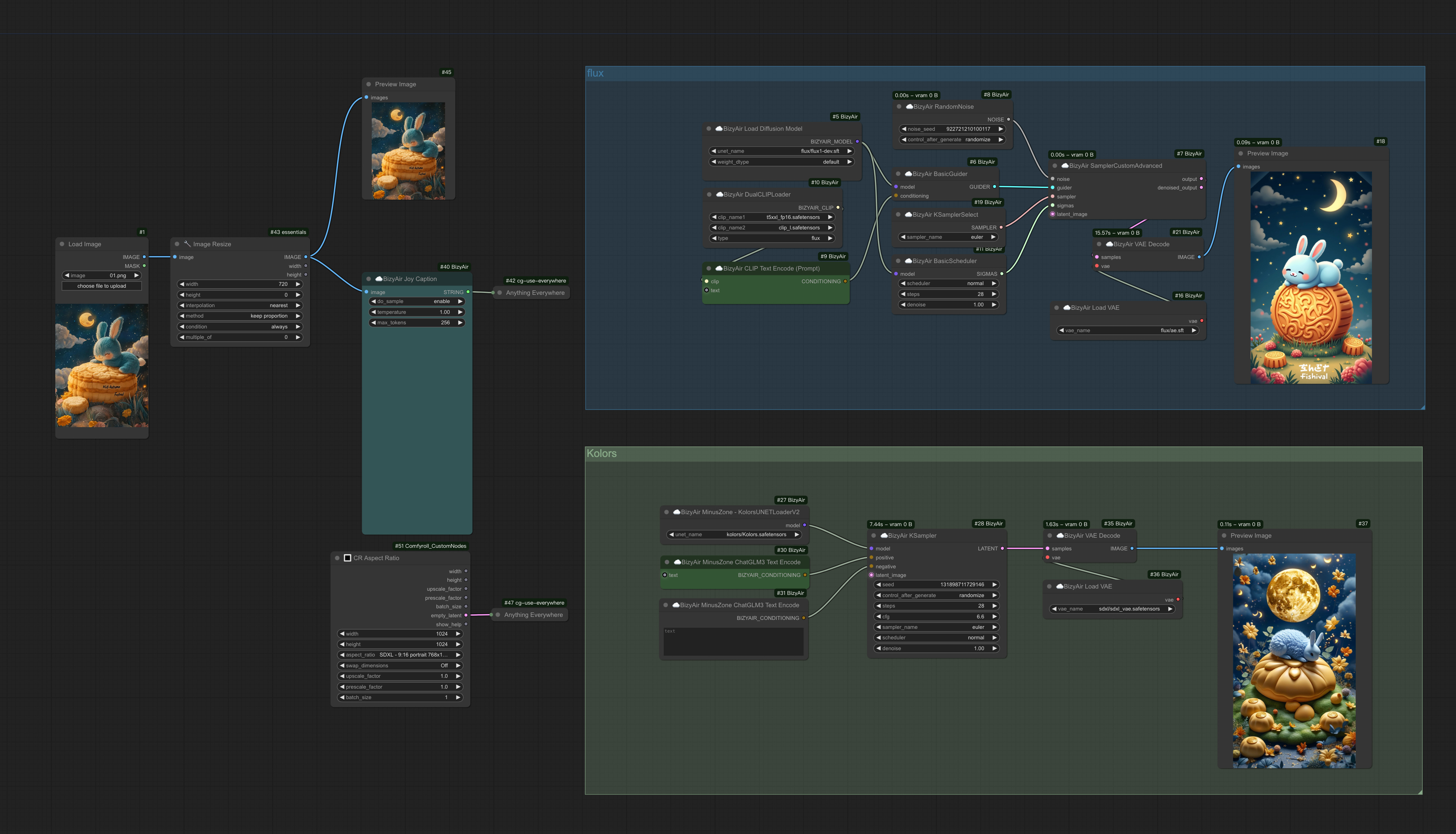Select the flux group title
The width and height of the screenshot is (1456, 834).
pyautogui.click(x=596, y=73)
